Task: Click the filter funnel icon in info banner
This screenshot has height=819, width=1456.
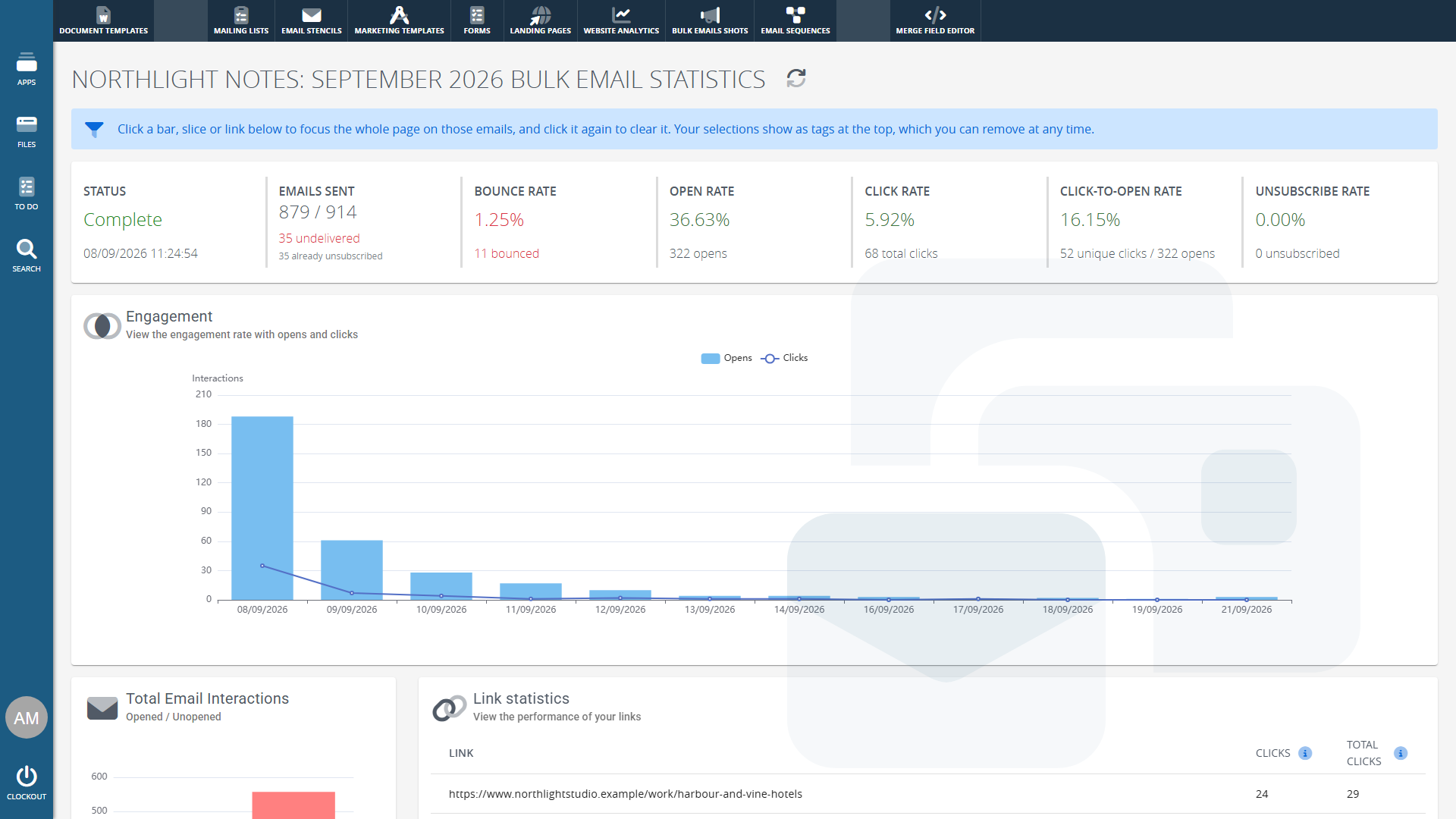Action: coord(94,130)
